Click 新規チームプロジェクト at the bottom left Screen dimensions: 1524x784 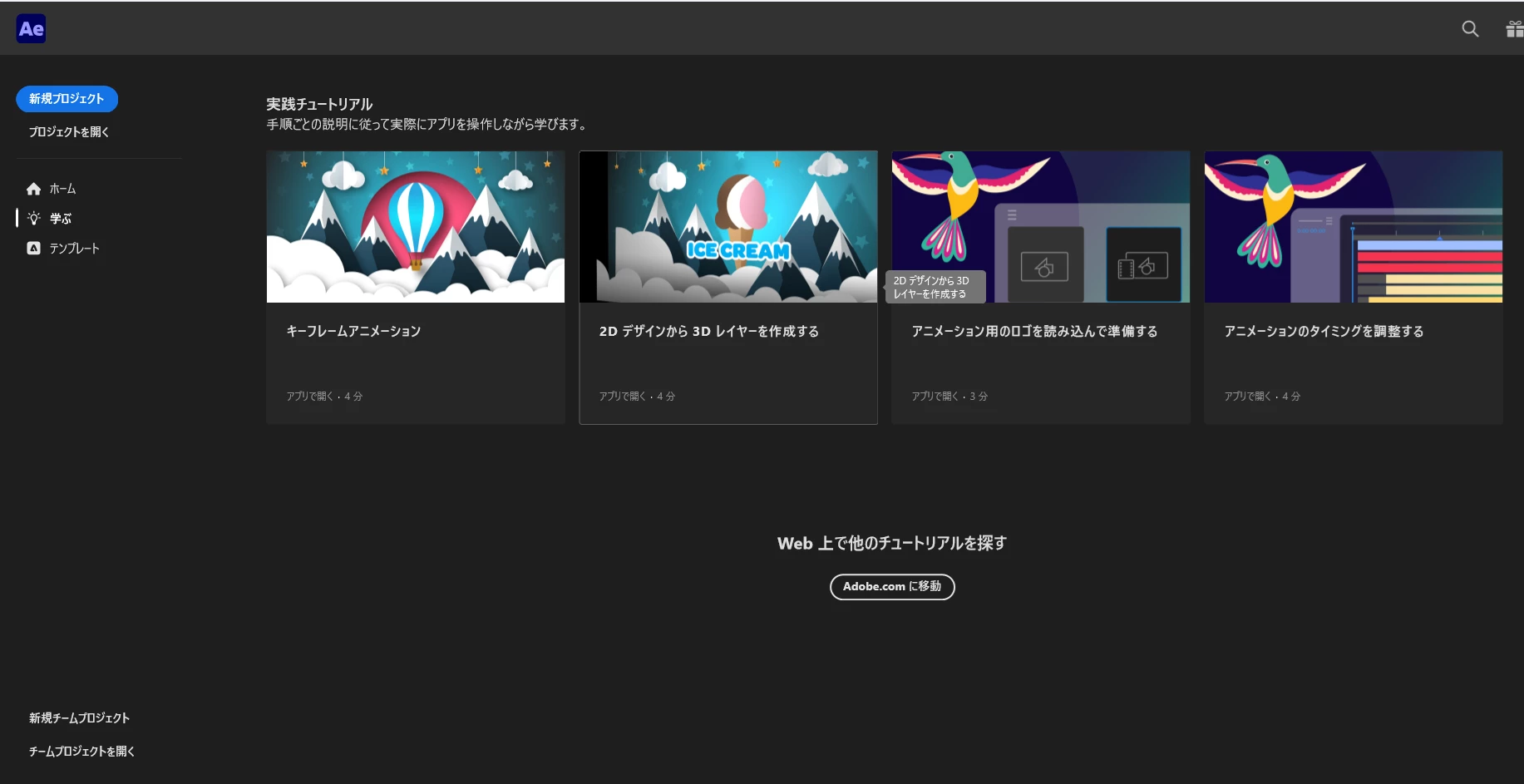79,718
